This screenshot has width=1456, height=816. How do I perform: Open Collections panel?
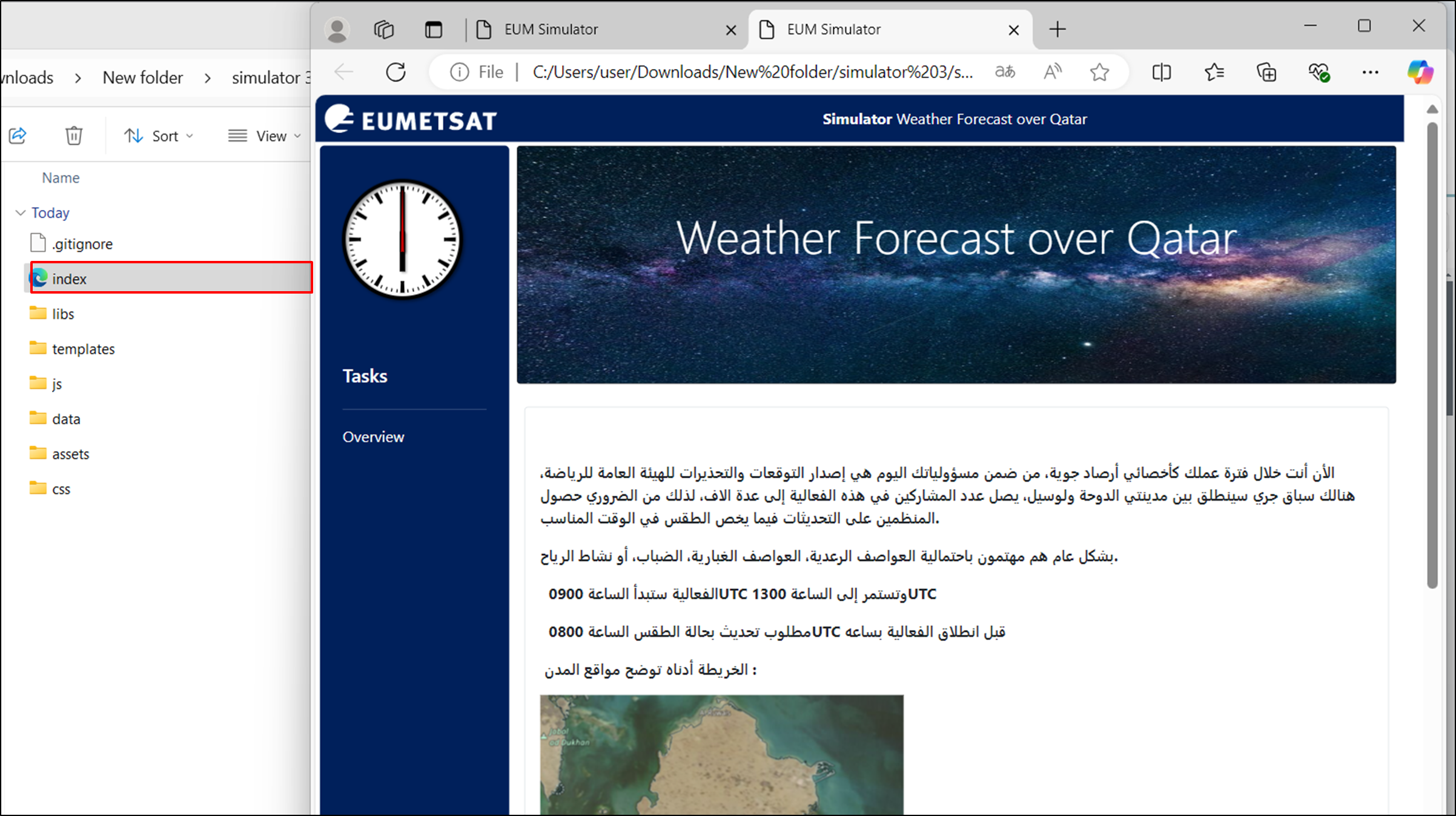tap(1266, 73)
